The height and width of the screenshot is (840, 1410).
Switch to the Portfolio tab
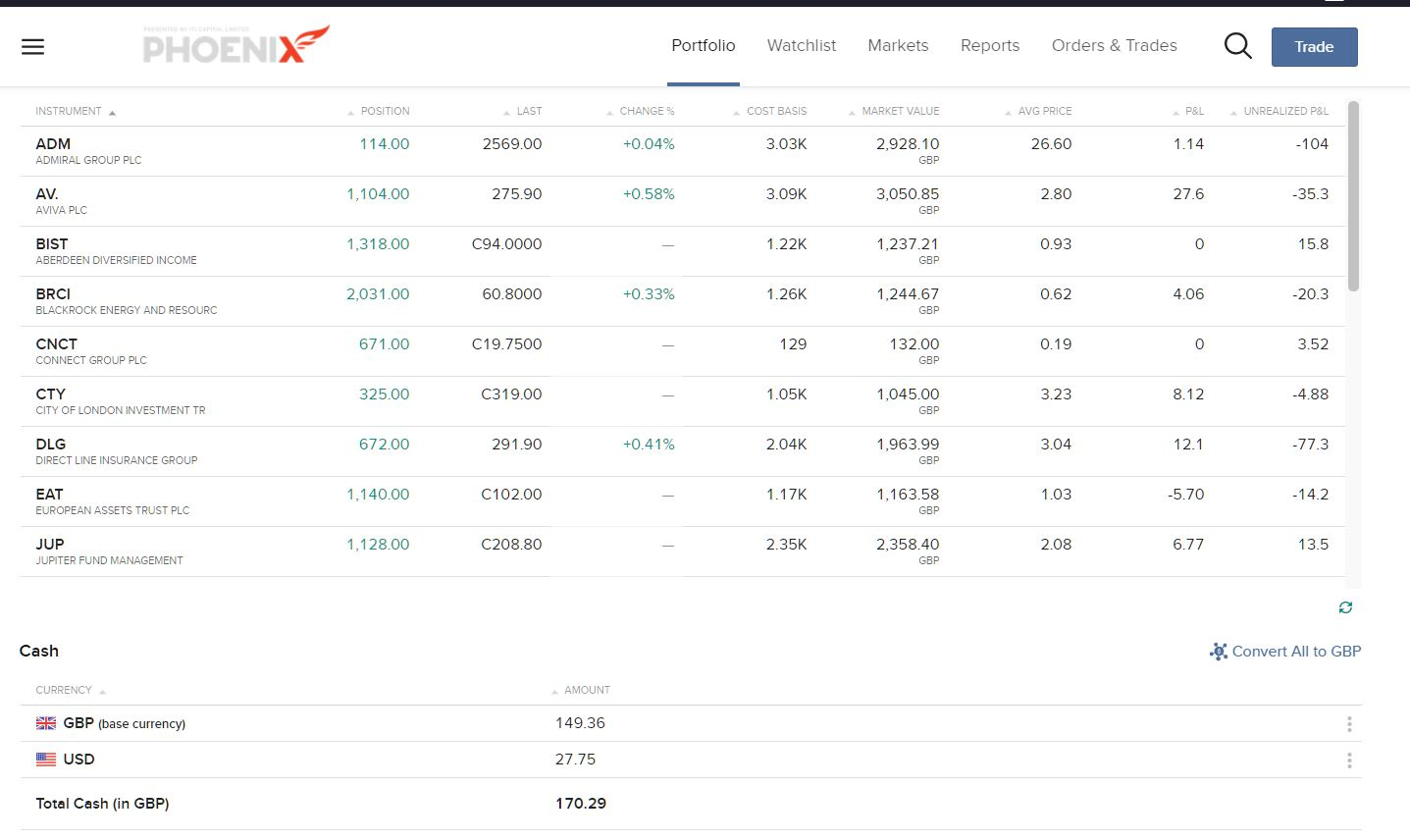click(704, 46)
